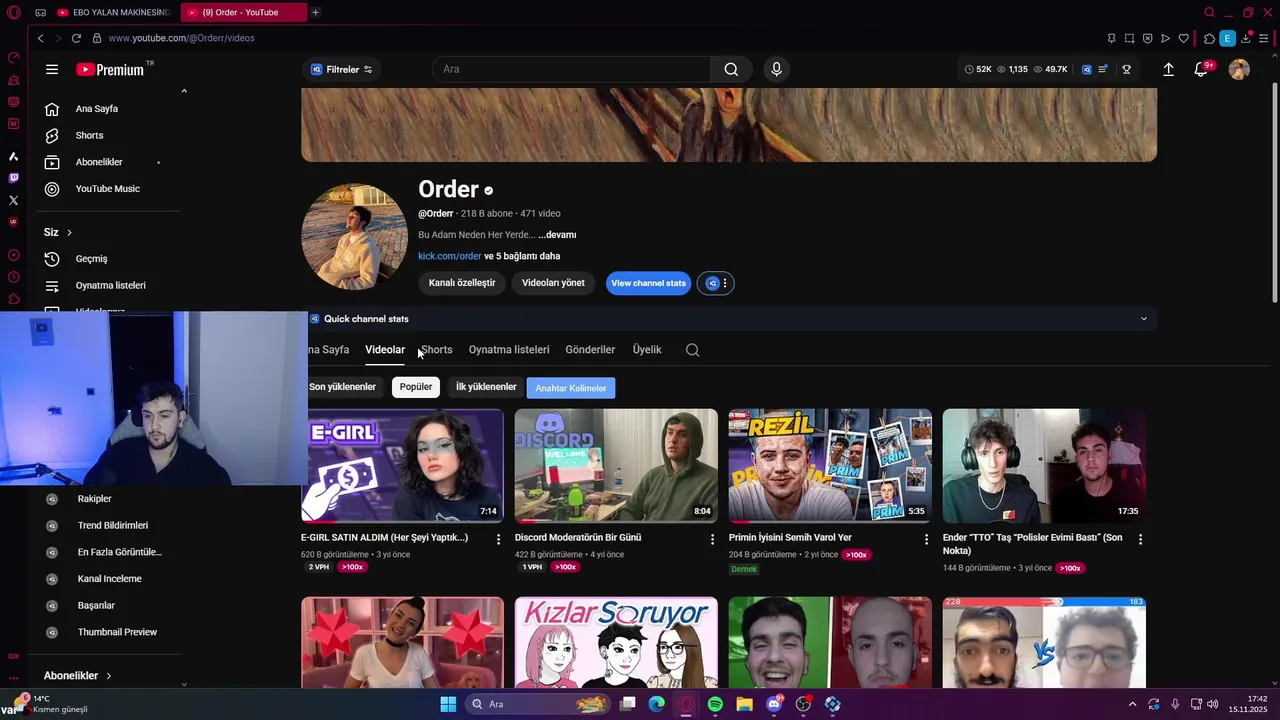This screenshot has height=720, width=1280.
Task: Open the YouTube hamburger guide menu
Action: tap(52, 69)
